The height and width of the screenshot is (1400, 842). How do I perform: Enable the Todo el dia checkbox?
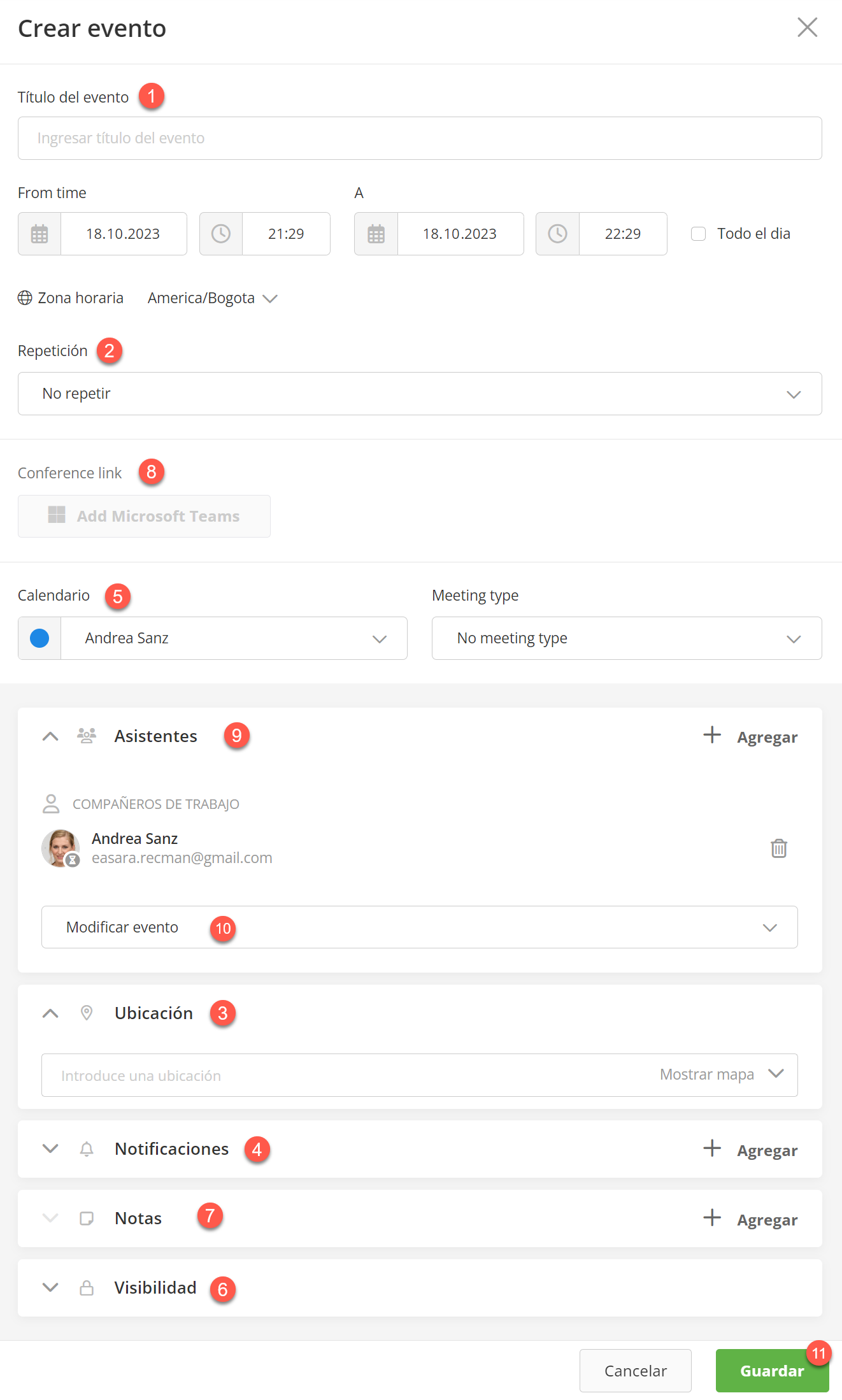pyautogui.click(x=699, y=234)
